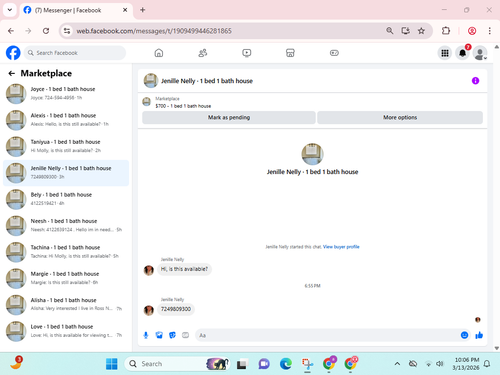Image resolution: width=500 pixels, height=375 pixels.
Task: Click the $700 listing thumbnail
Action: [147, 102]
